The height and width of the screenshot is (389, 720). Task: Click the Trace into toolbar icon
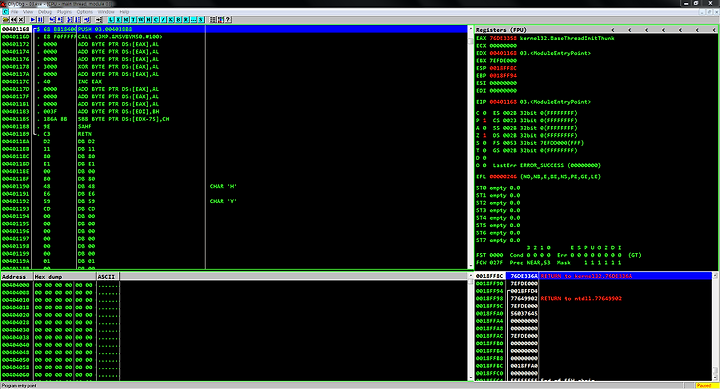(70, 20)
